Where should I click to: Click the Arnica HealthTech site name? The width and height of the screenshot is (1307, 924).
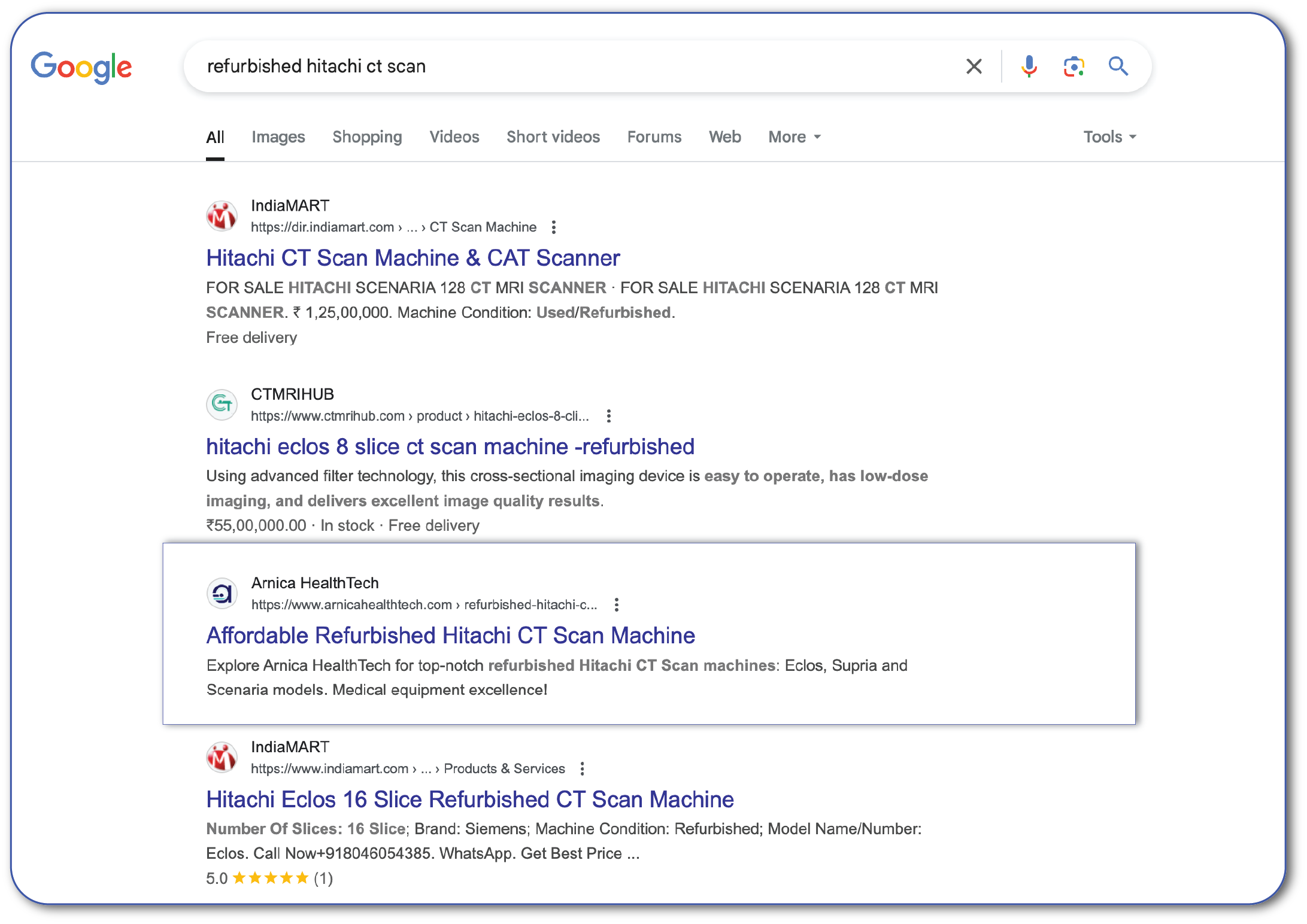coord(315,583)
